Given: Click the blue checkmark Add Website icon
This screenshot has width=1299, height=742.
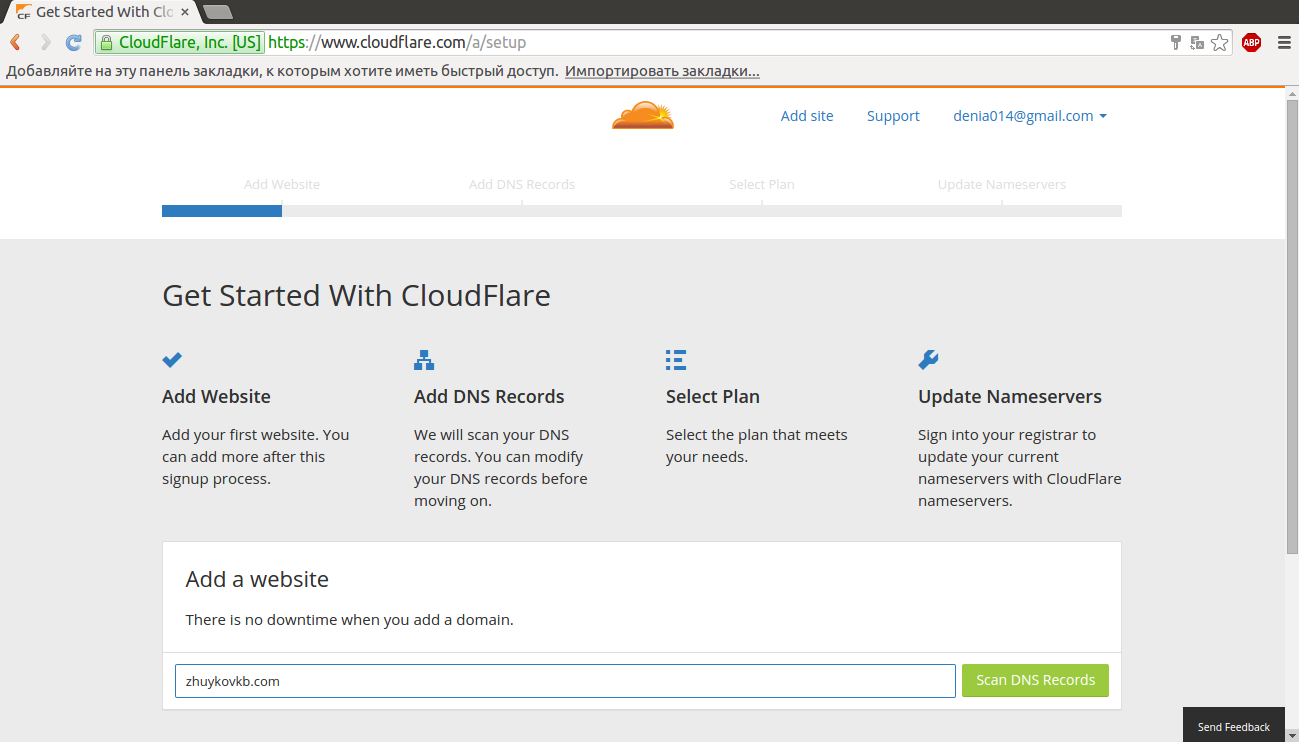Looking at the screenshot, I should pyautogui.click(x=172, y=360).
